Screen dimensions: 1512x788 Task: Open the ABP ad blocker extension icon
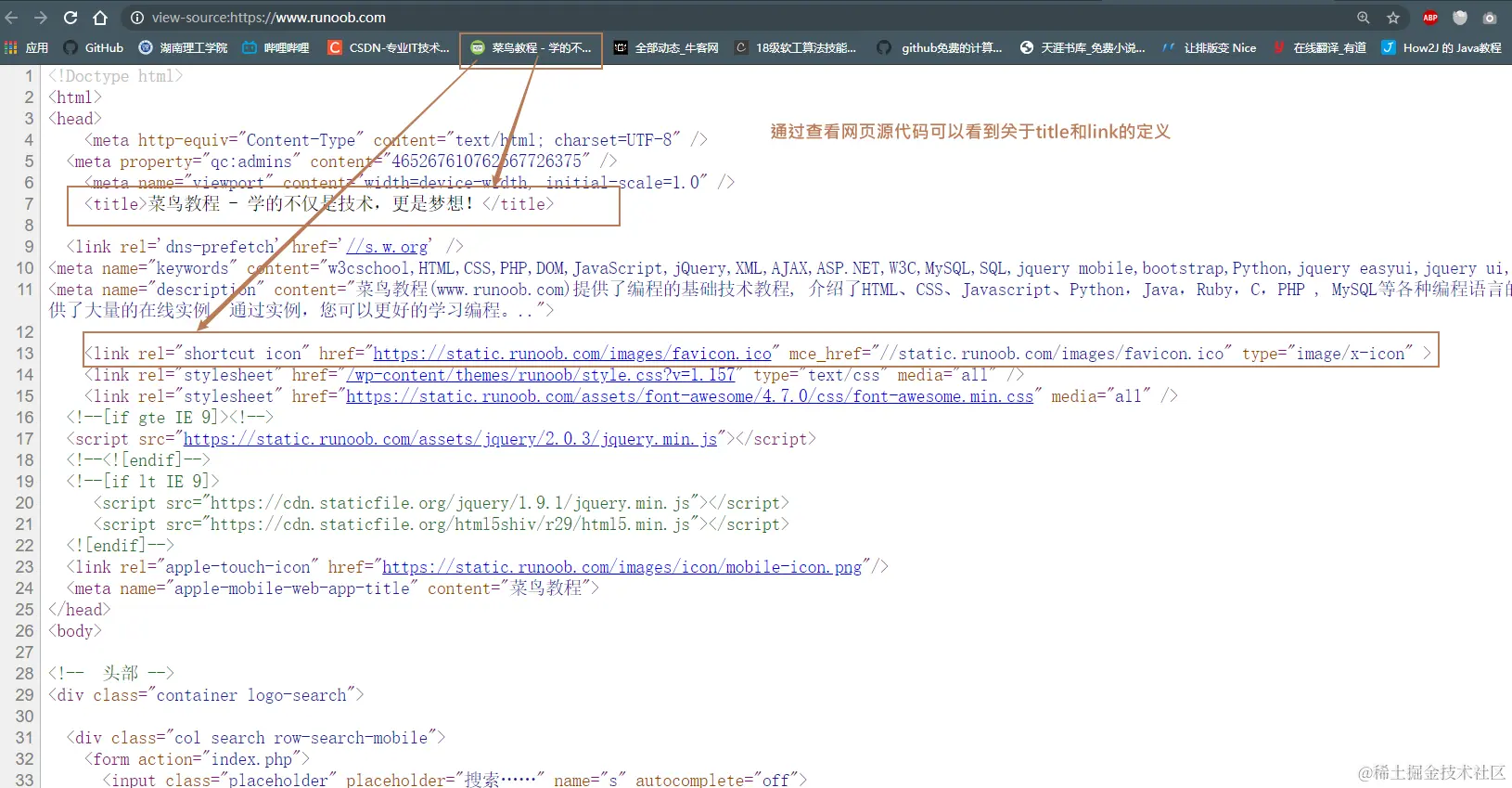pyautogui.click(x=1430, y=18)
